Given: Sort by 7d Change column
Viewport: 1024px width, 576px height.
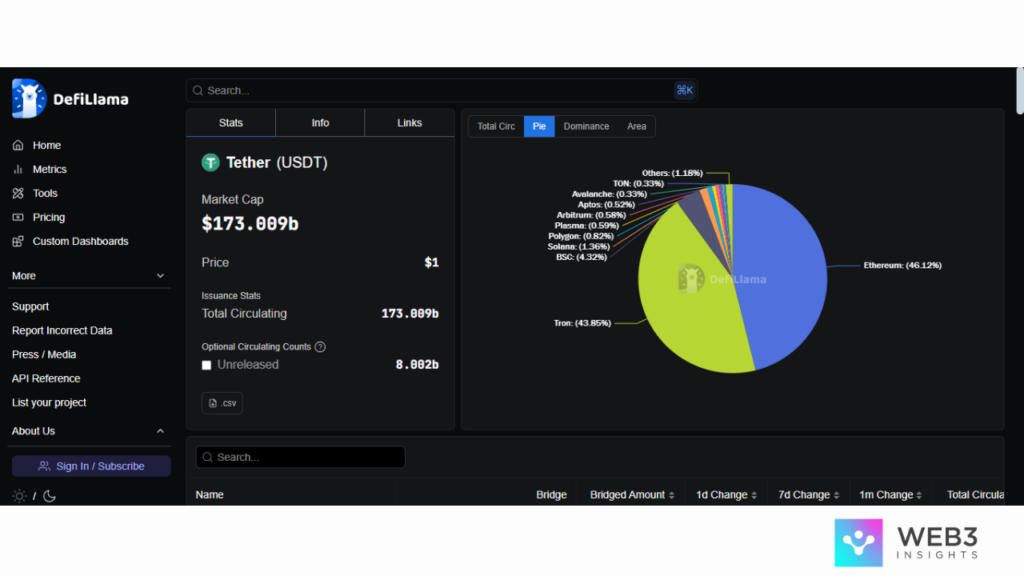Looking at the screenshot, I should 808,495.
